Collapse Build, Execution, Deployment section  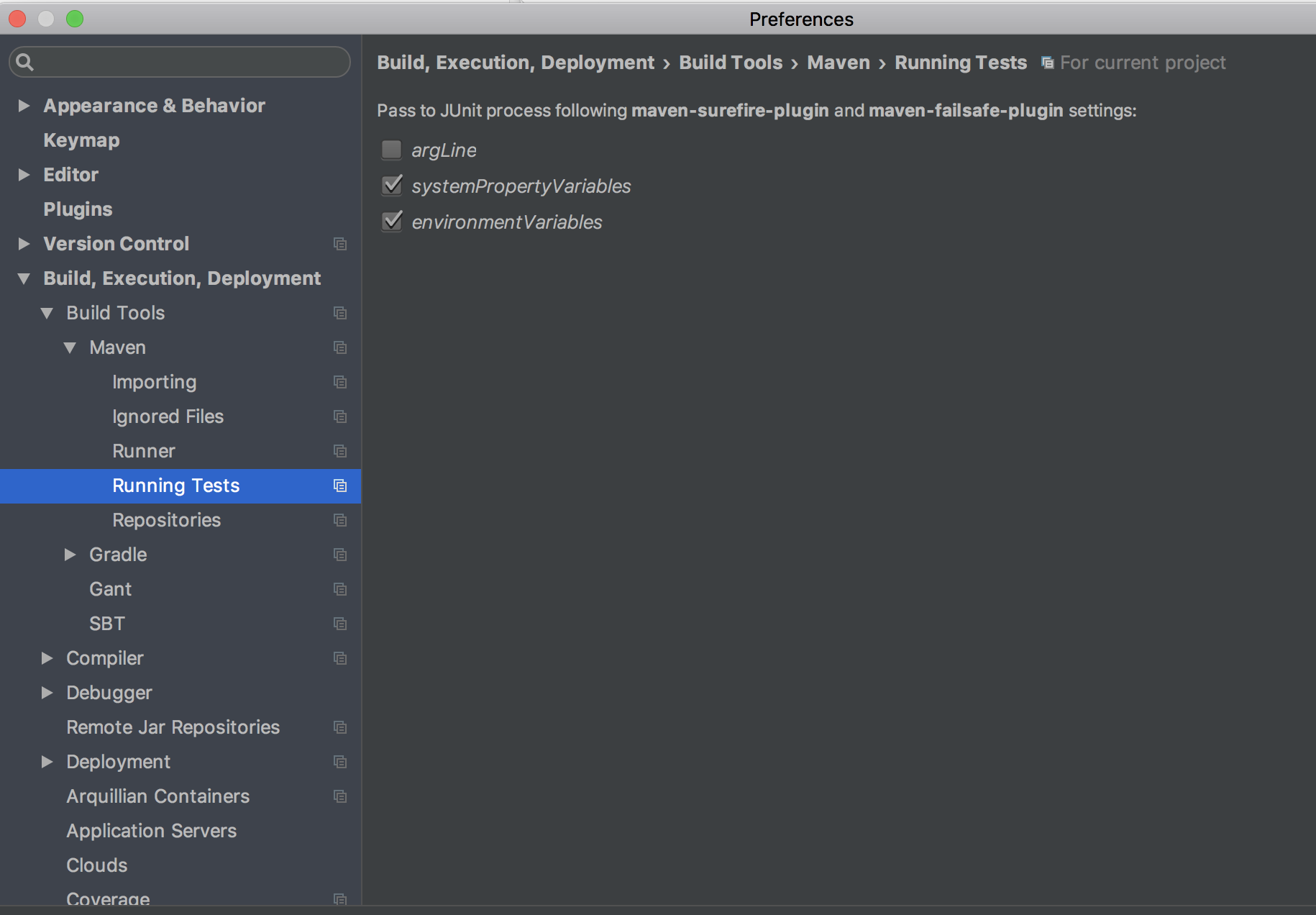click(24, 278)
